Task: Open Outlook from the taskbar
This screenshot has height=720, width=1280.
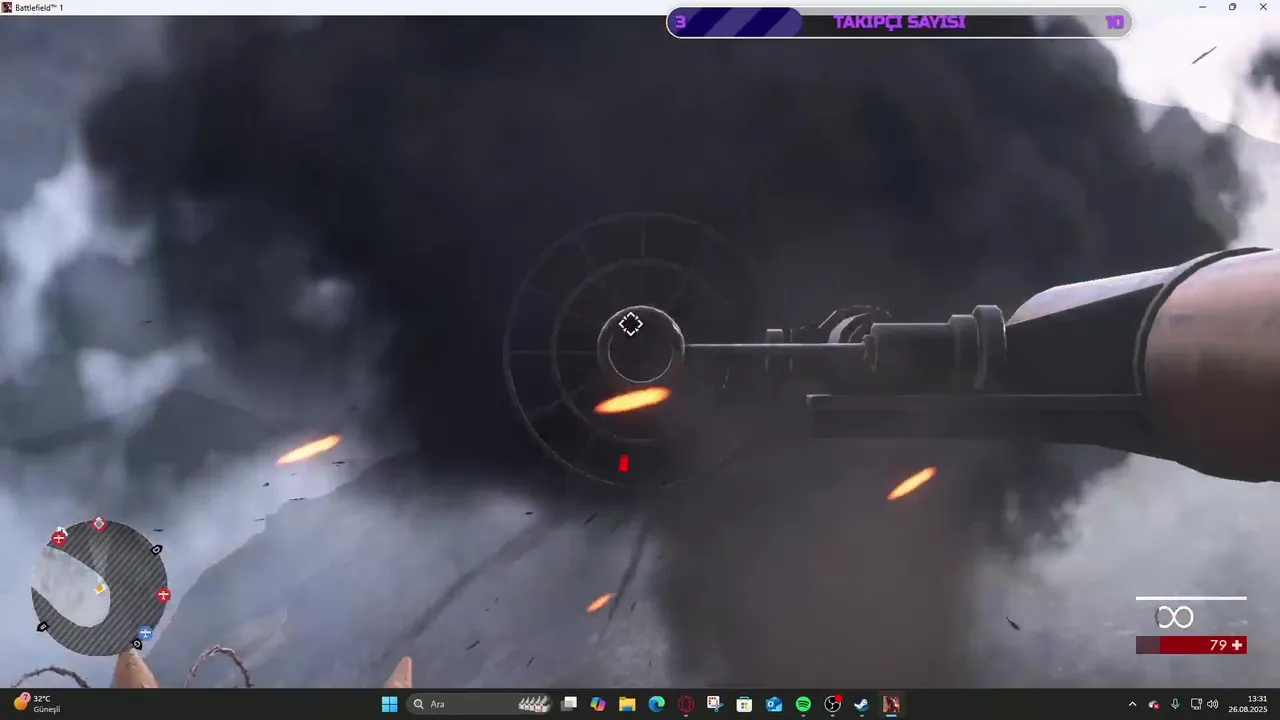Action: [x=774, y=704]
